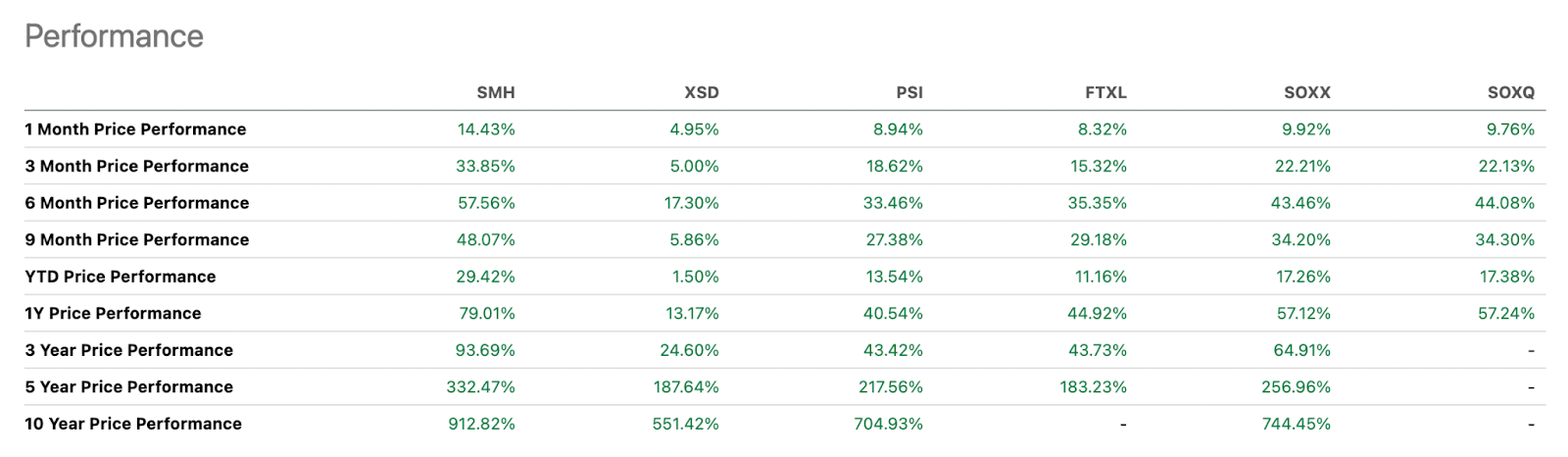Viewport: 1568px width, 457px height.
Task: Click the 5 Year Price Performance label
Action: tap(128, 387)
